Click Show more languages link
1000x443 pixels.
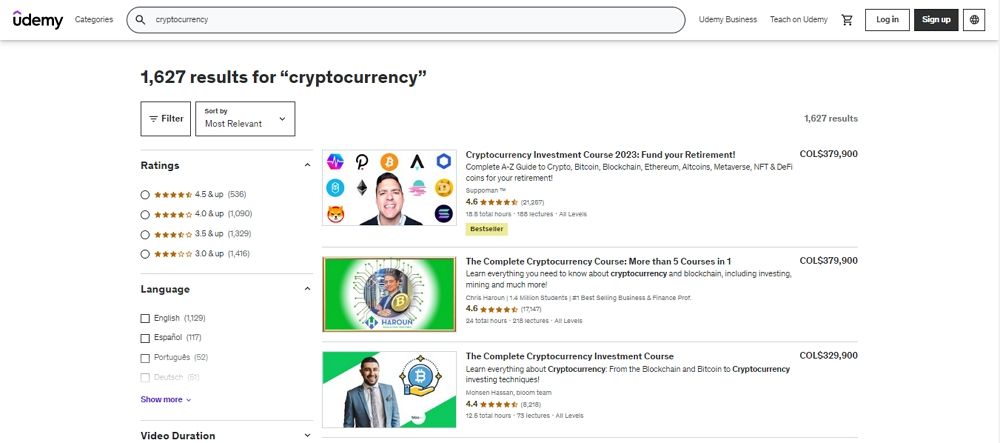pyautogui.click(x=165, y=399)
